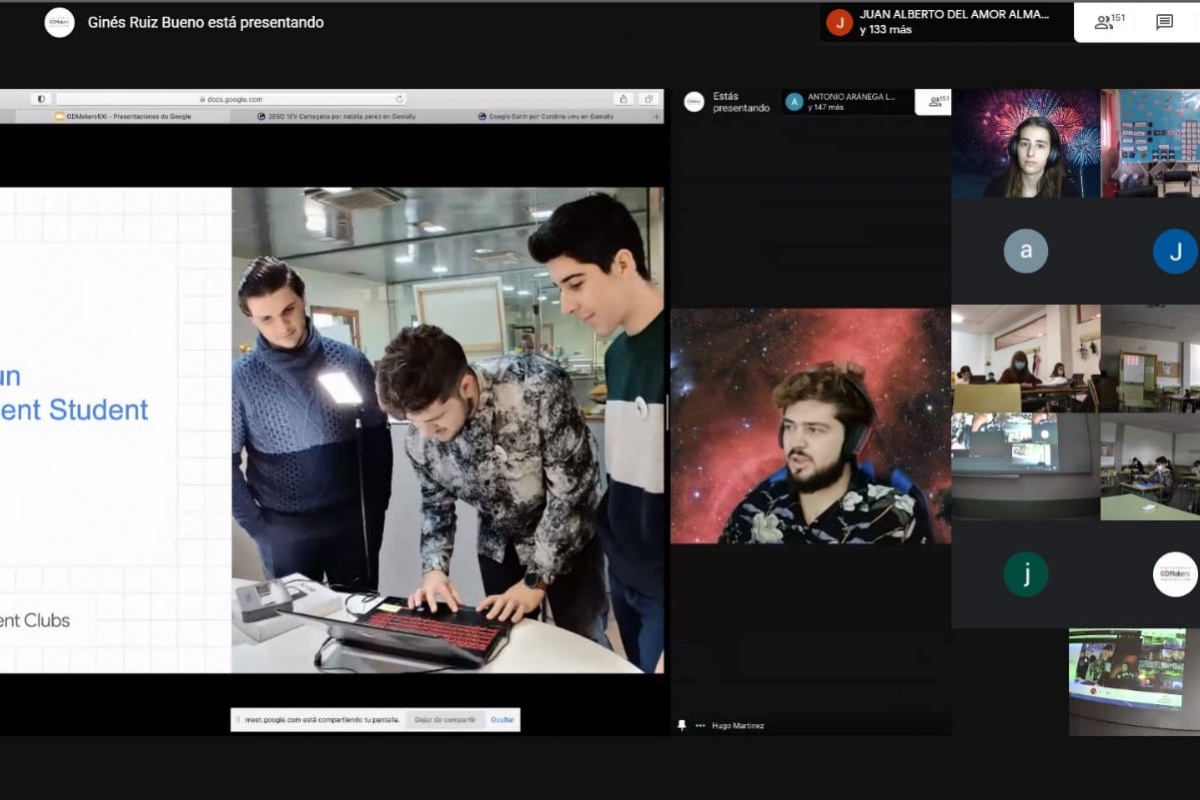Click the green 'j' participant avatar
Viewport: 1200px width, 800px height.
click(x=1026, y=574)
